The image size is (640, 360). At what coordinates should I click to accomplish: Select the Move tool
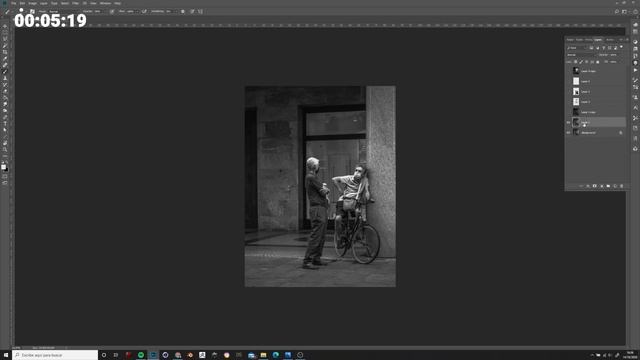pyautogui.click(x=5, y=26)
